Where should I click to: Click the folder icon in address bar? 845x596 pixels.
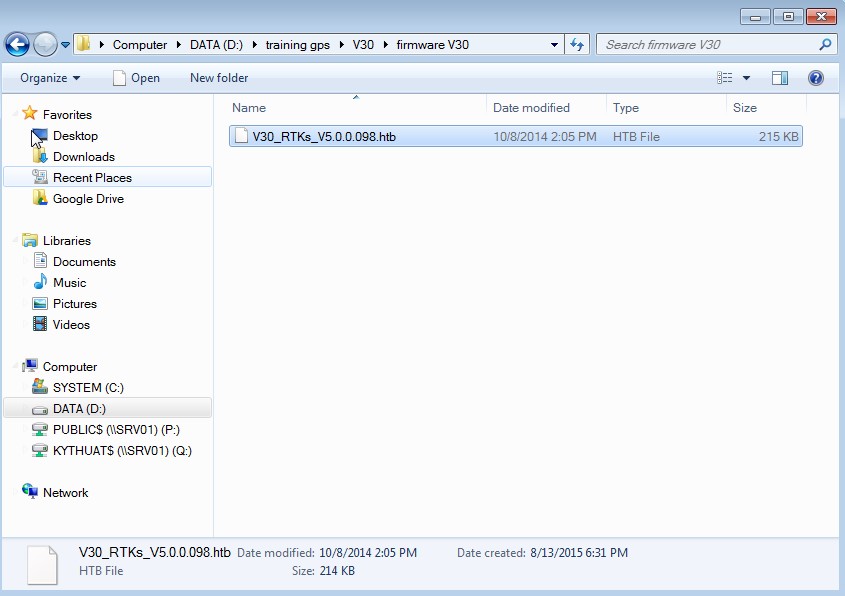[x=83, y=44]
